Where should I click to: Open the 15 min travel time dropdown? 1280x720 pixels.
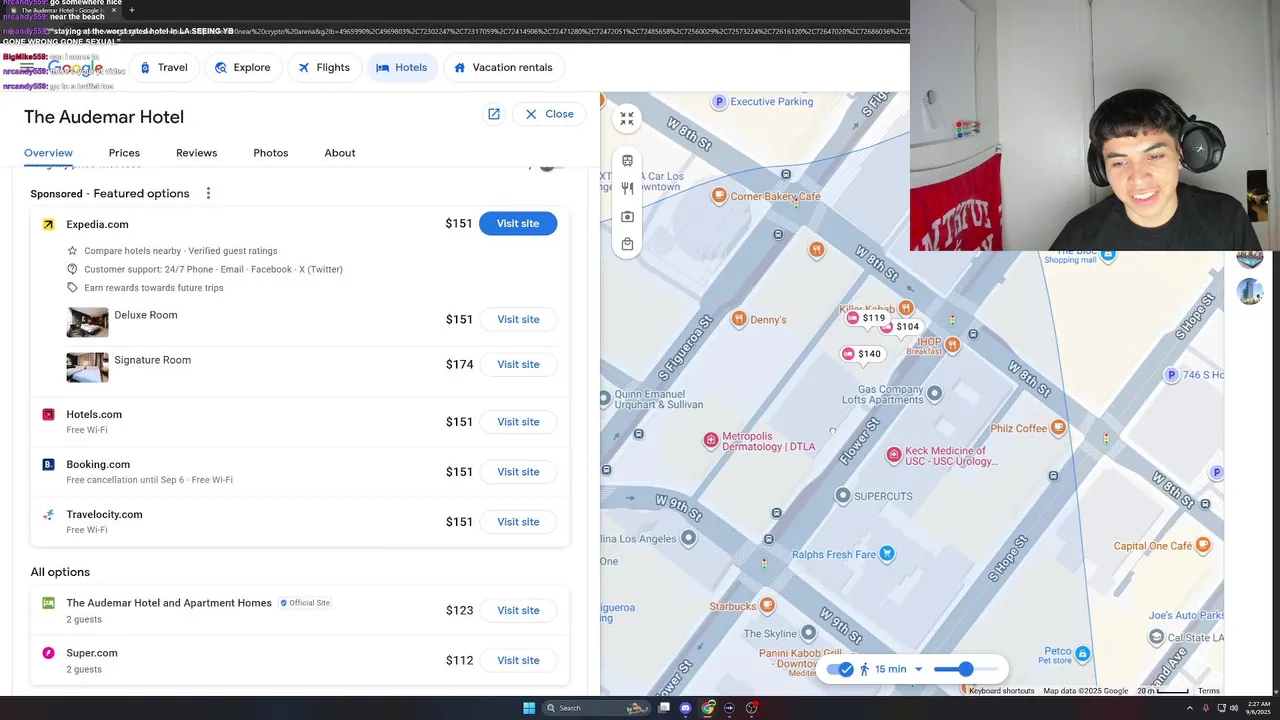899,669
